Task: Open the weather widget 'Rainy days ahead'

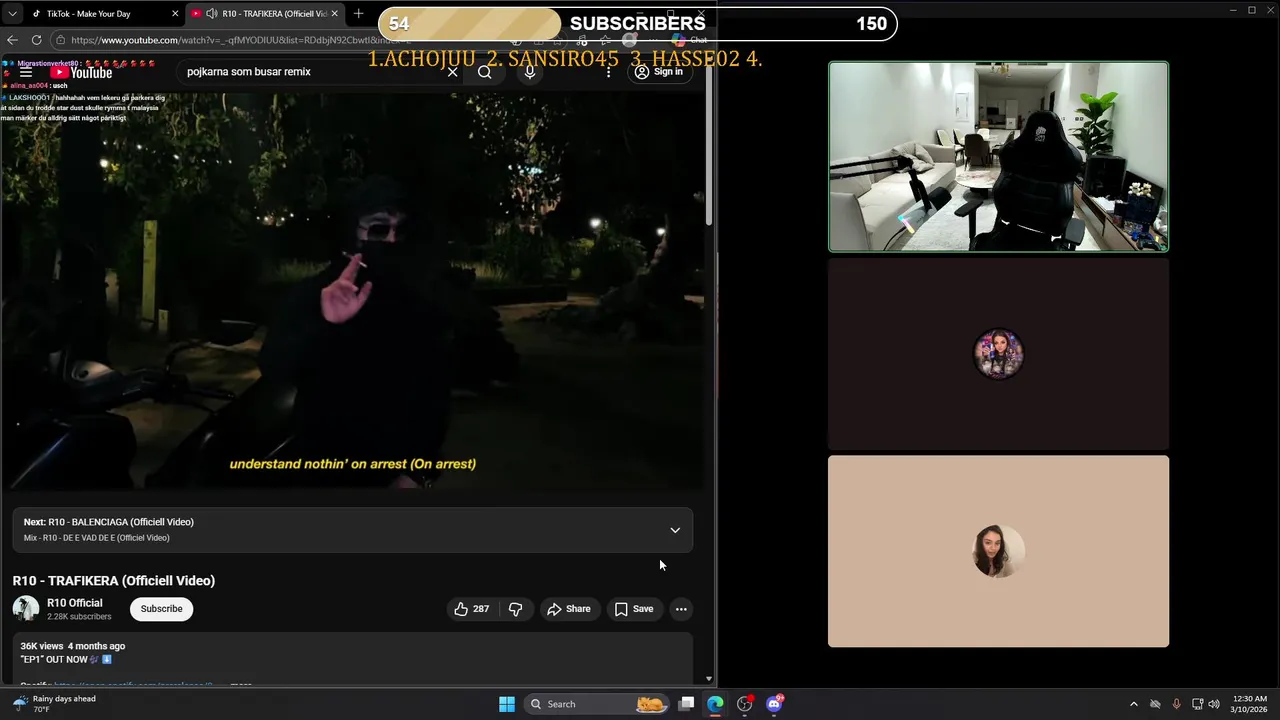Action: (55, 704)
